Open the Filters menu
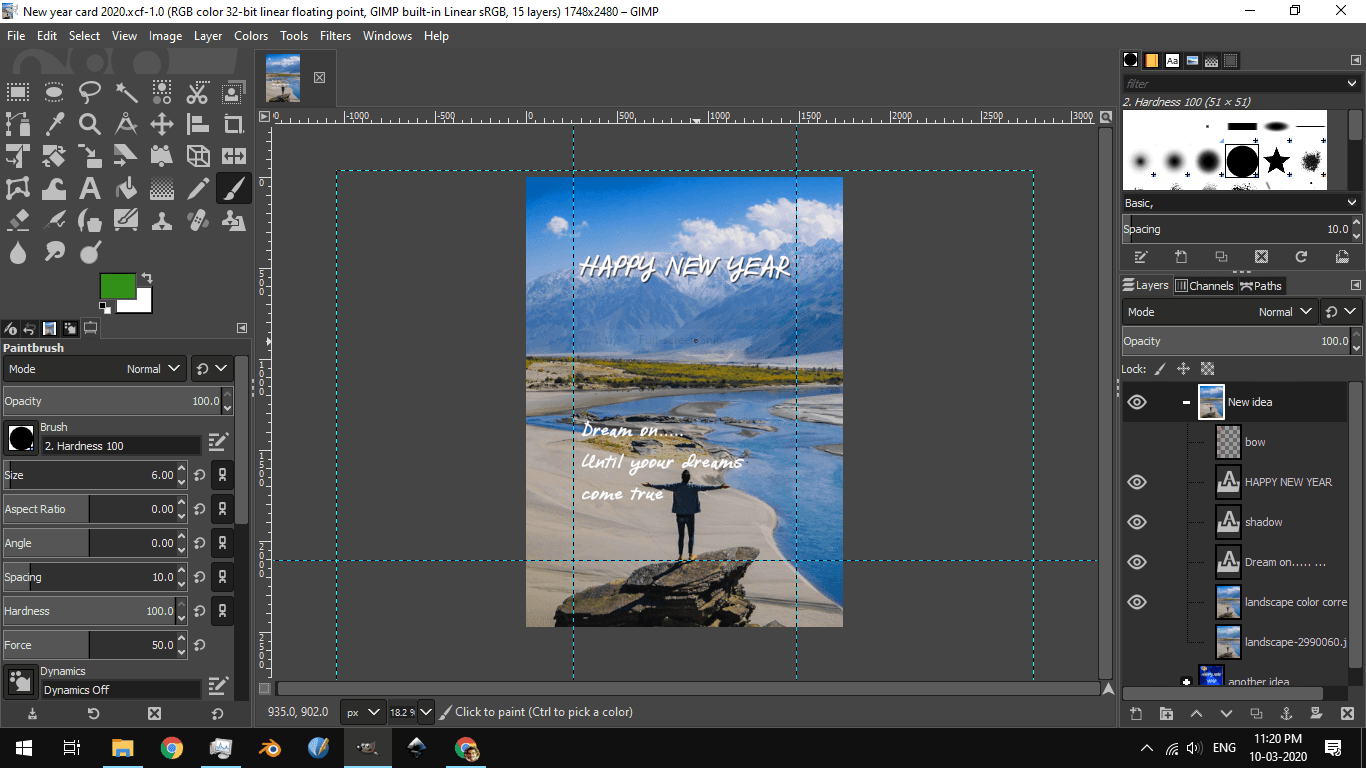The image size is (1366, 768). pyautogui.click(x=335, y=36)
